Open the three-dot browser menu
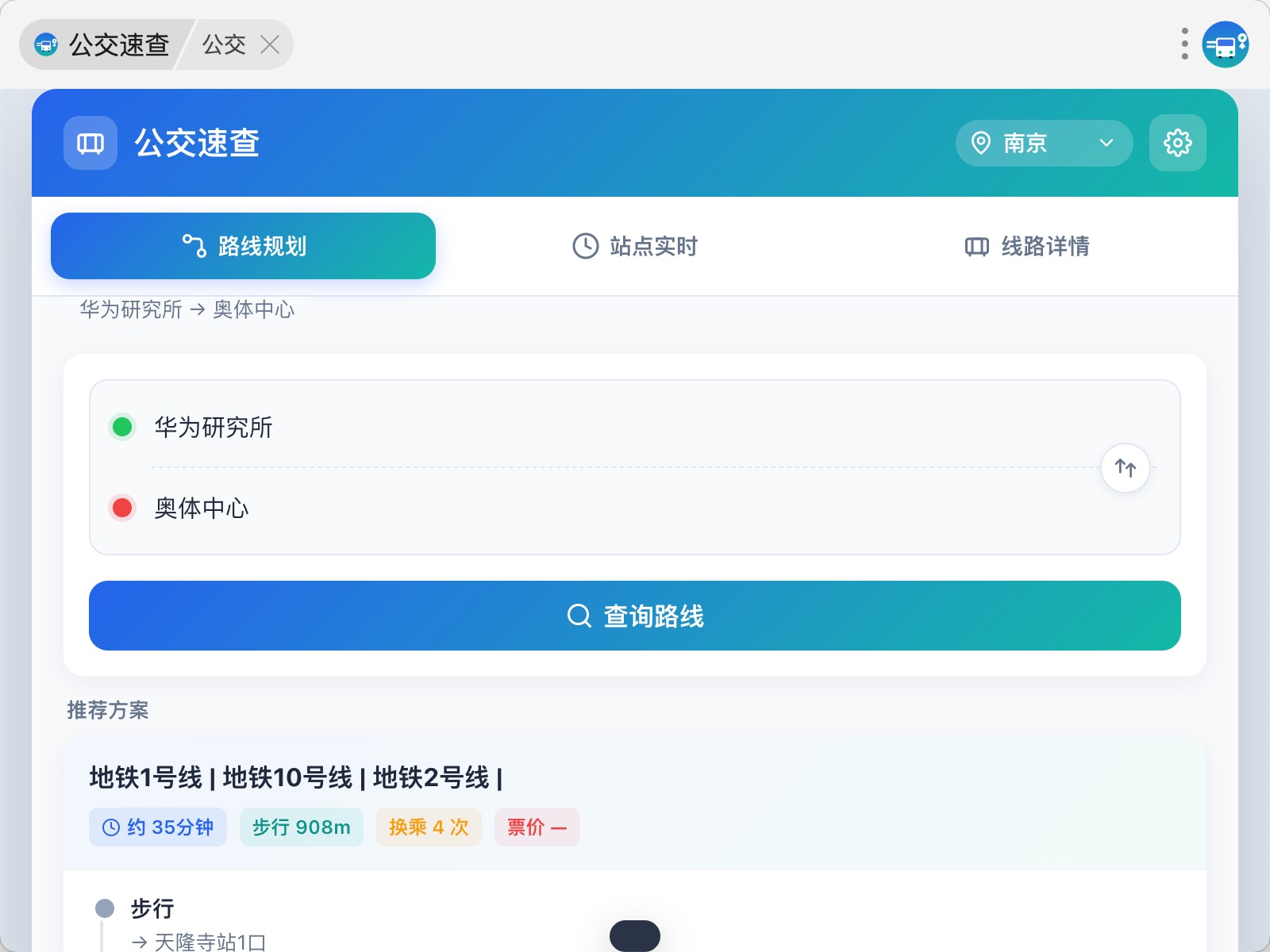This screenshot has width=1270, height=952. (x=1185, y=44)
